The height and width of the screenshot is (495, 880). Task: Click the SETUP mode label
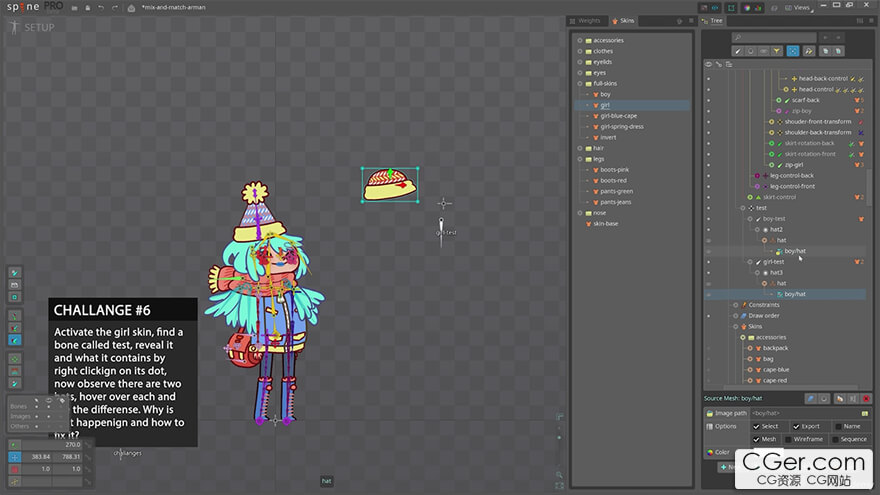[38, 27]
